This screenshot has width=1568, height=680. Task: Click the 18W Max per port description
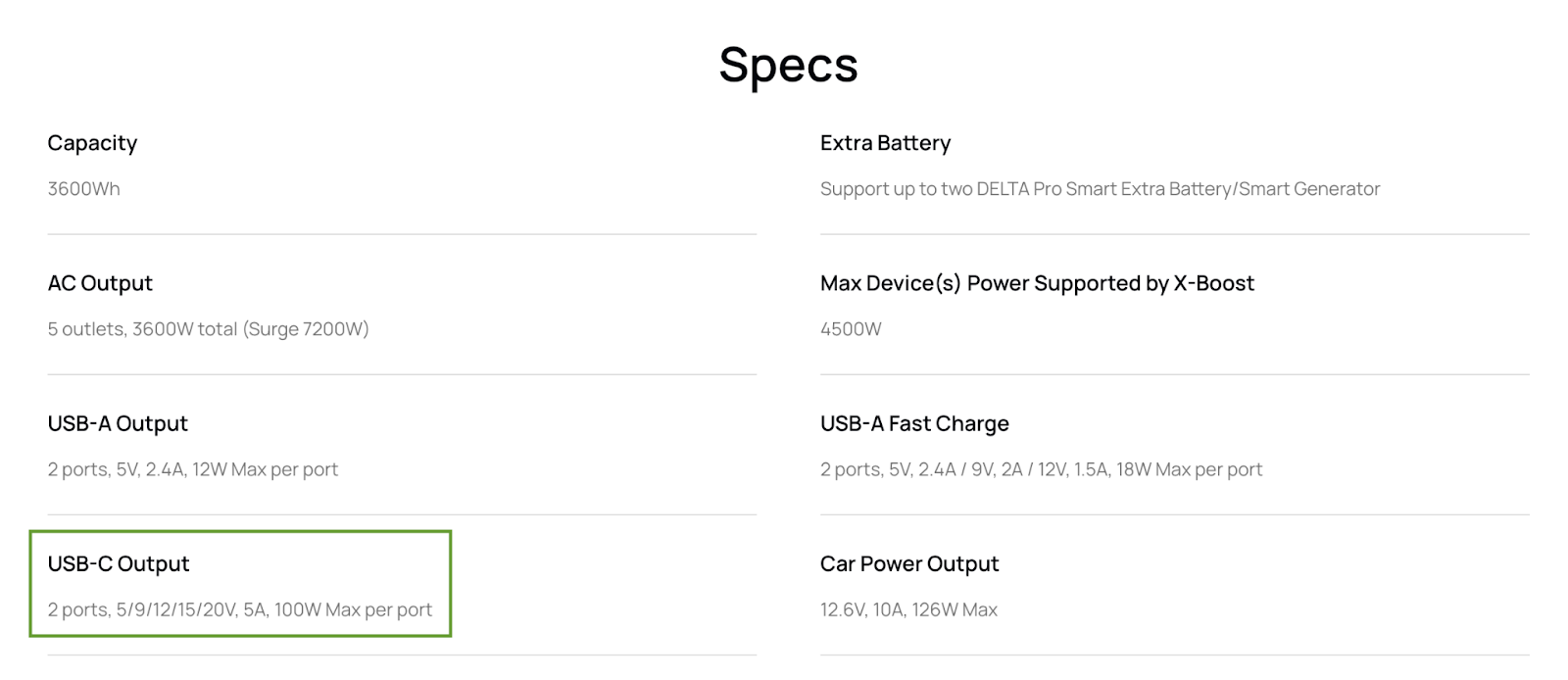click(1189, 469)
